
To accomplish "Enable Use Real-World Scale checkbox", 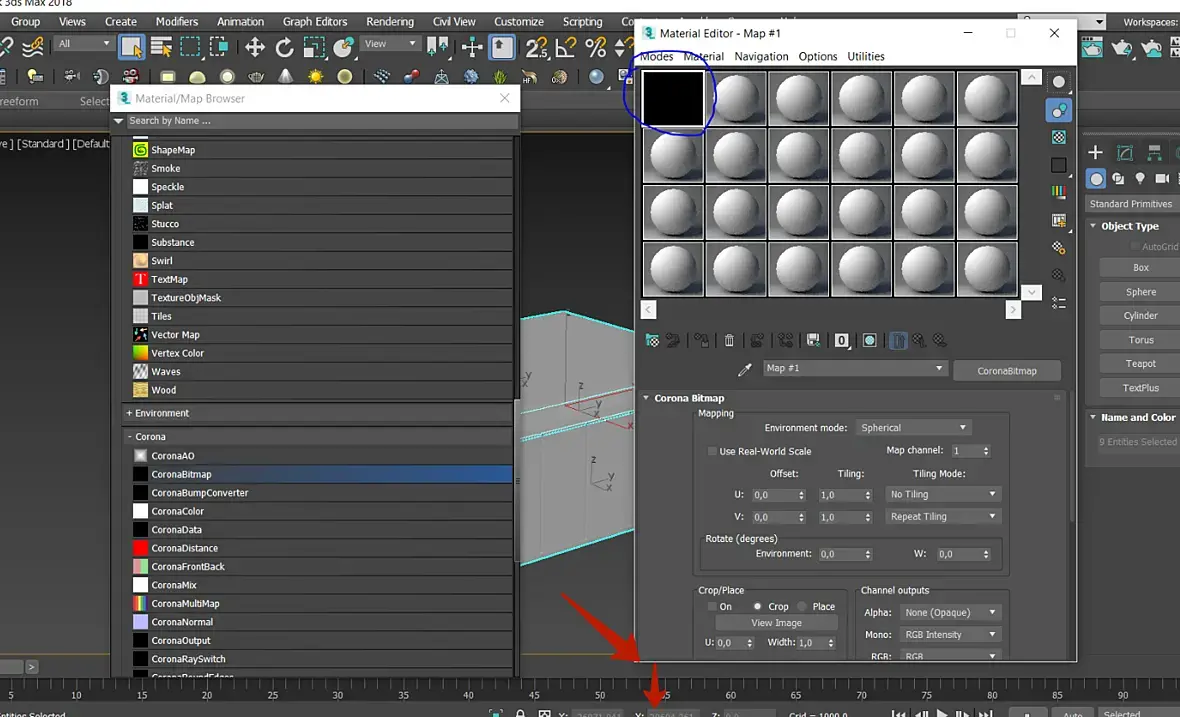I will [712, 452].
